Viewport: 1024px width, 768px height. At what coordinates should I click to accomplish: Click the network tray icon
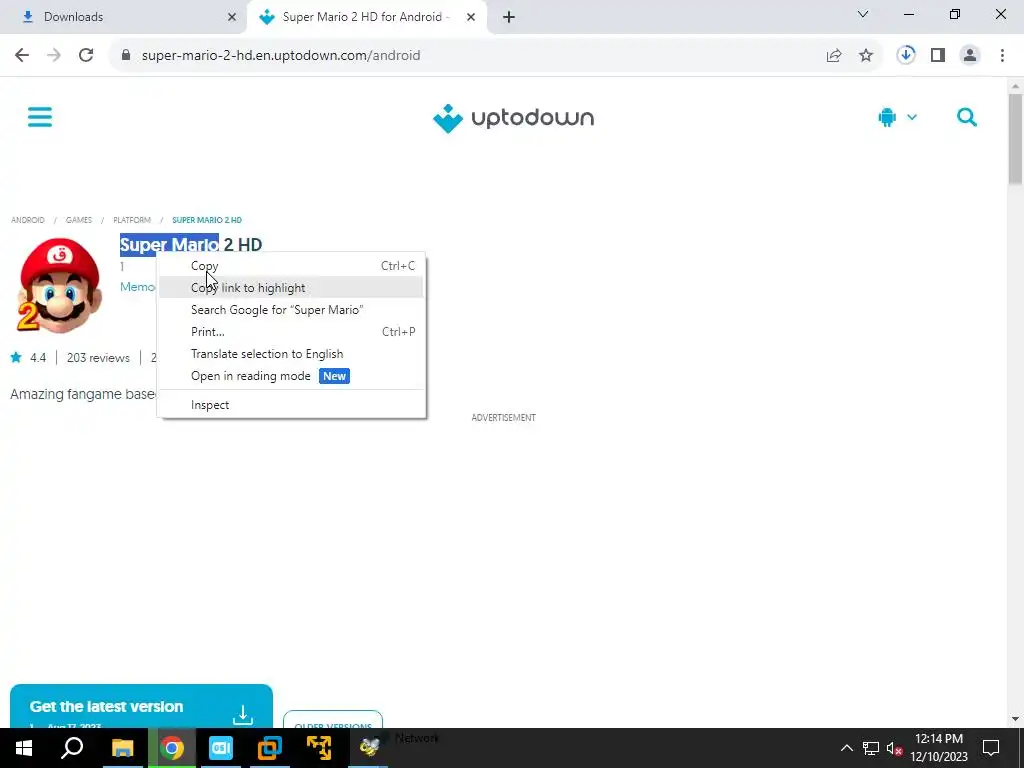pos(871,748)
